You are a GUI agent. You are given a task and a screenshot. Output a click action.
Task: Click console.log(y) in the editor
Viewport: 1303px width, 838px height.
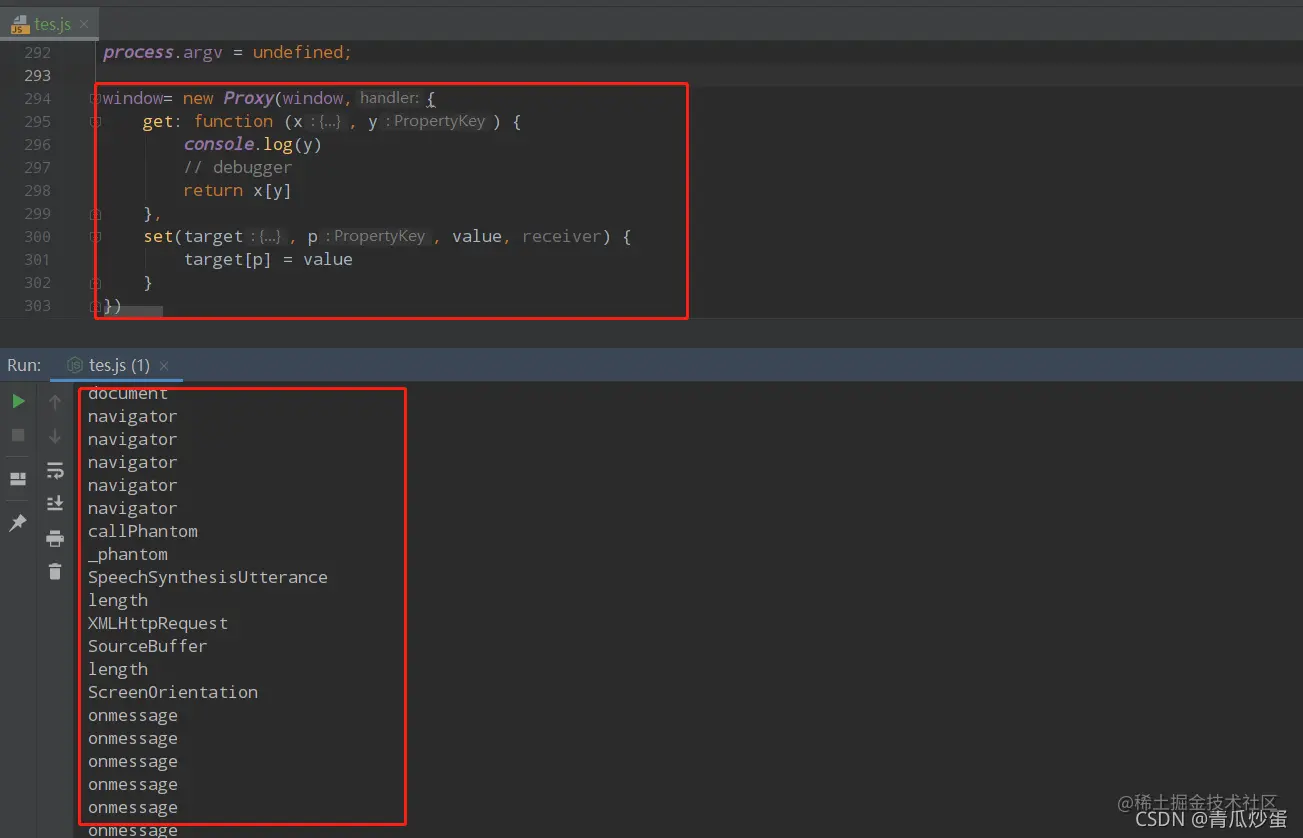click(253, 144)
